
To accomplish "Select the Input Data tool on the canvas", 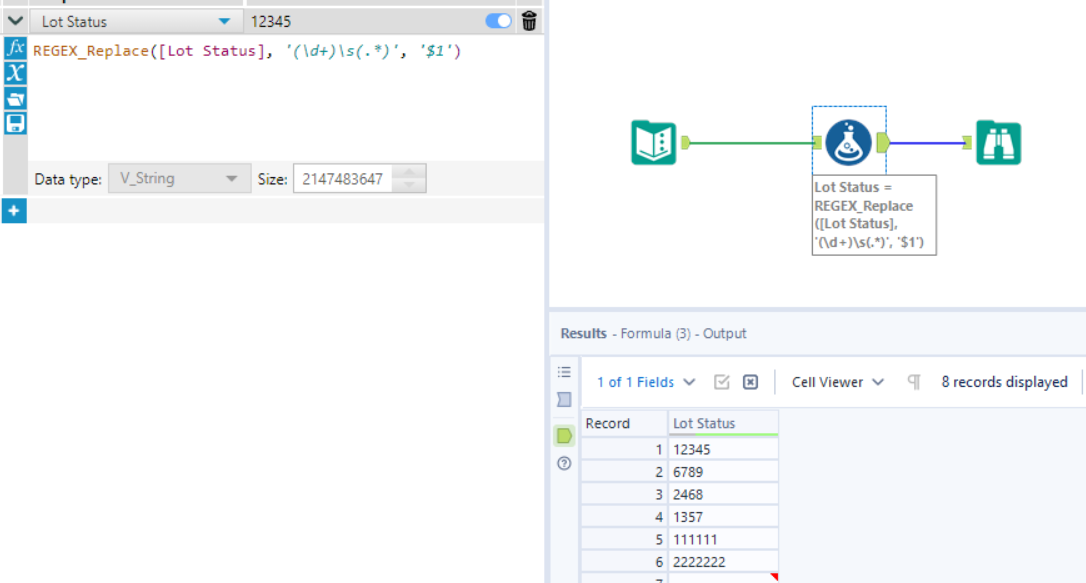I will (x=655, y=142).
